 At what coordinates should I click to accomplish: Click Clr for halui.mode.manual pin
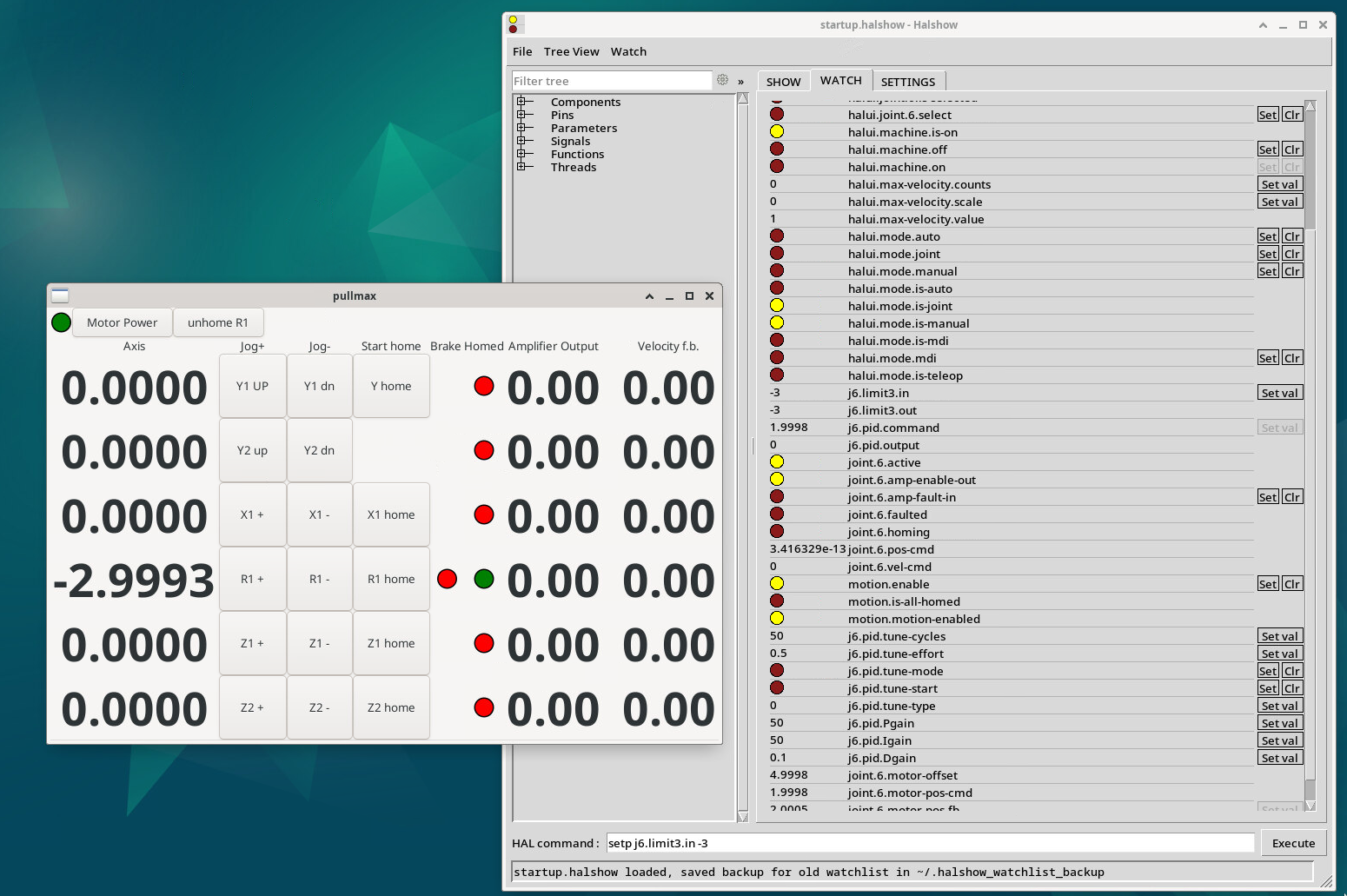coord(1292,271)
